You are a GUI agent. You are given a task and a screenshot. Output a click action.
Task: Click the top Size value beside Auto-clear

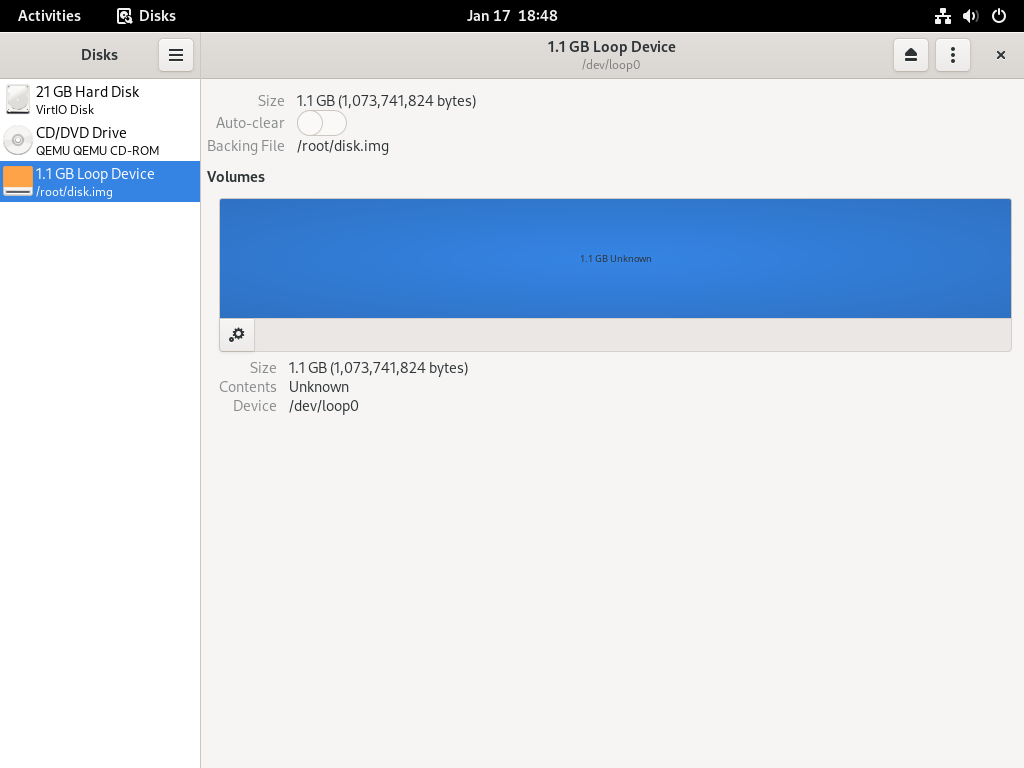click(386, 101)
